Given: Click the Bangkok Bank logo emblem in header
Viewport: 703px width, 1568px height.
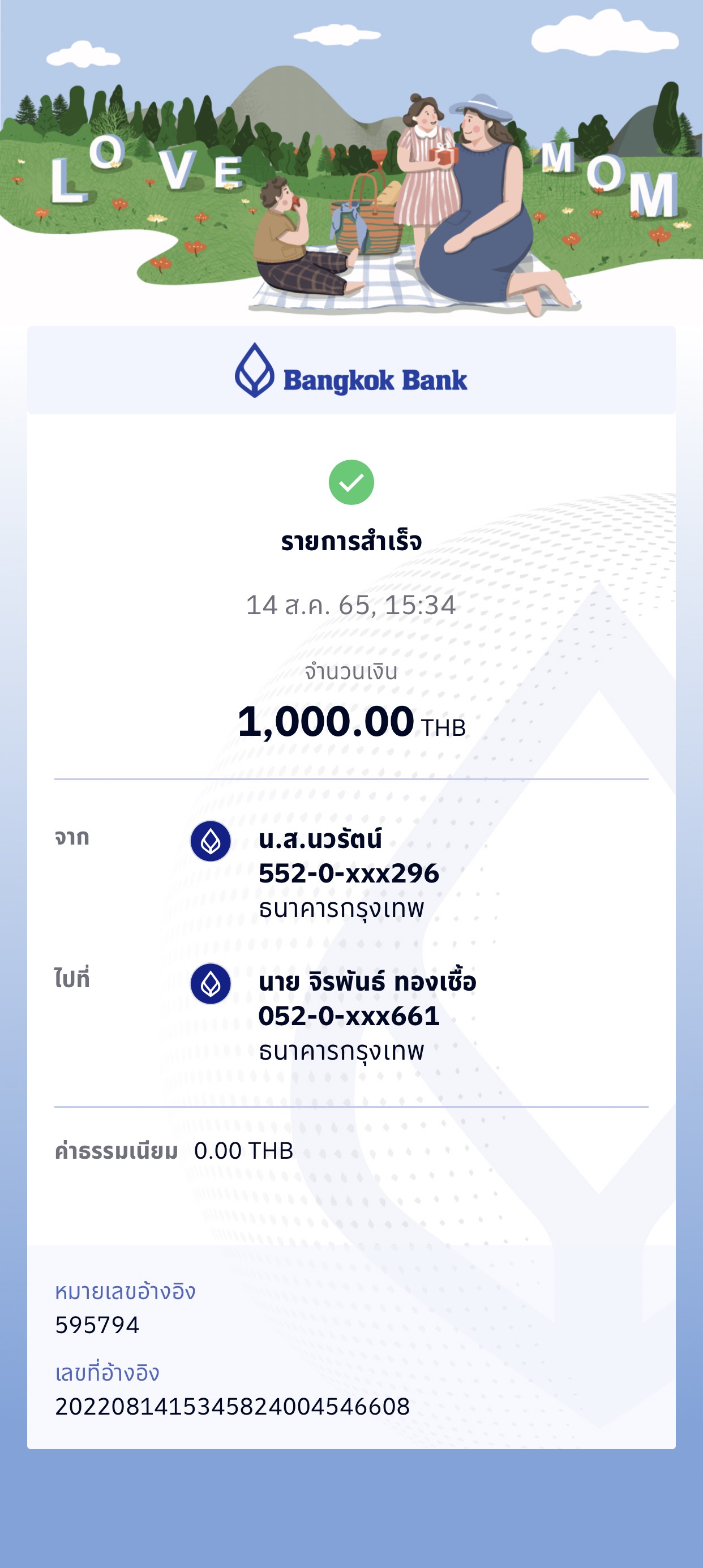Looking at the screenshot, I should 254,370.
